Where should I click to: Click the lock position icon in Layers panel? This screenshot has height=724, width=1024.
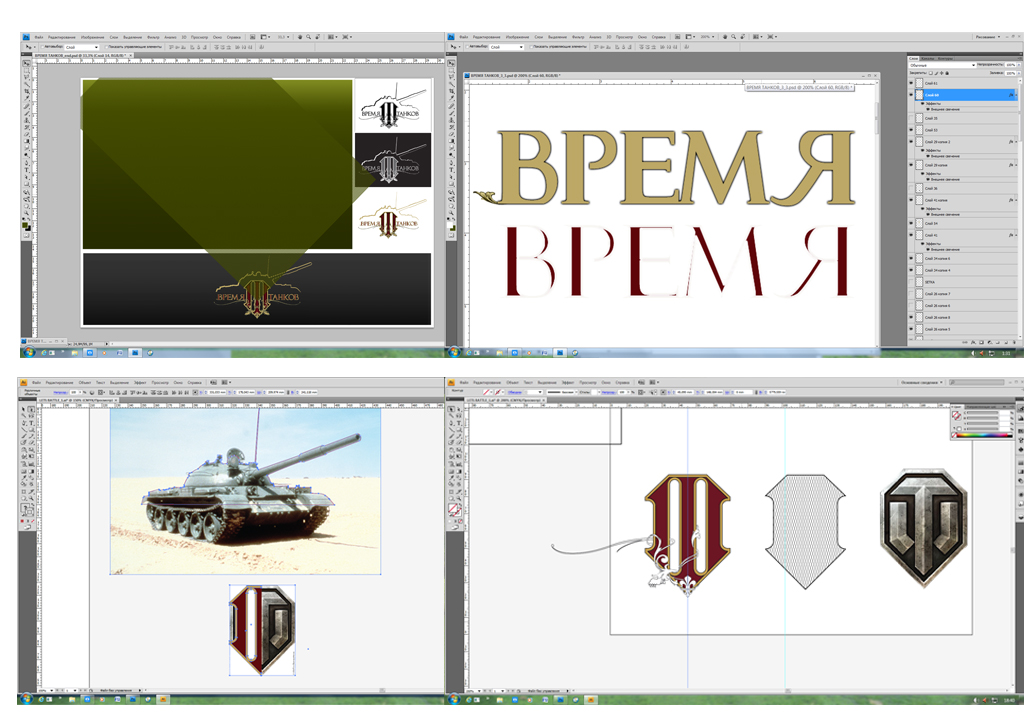(x=942, y=73)
